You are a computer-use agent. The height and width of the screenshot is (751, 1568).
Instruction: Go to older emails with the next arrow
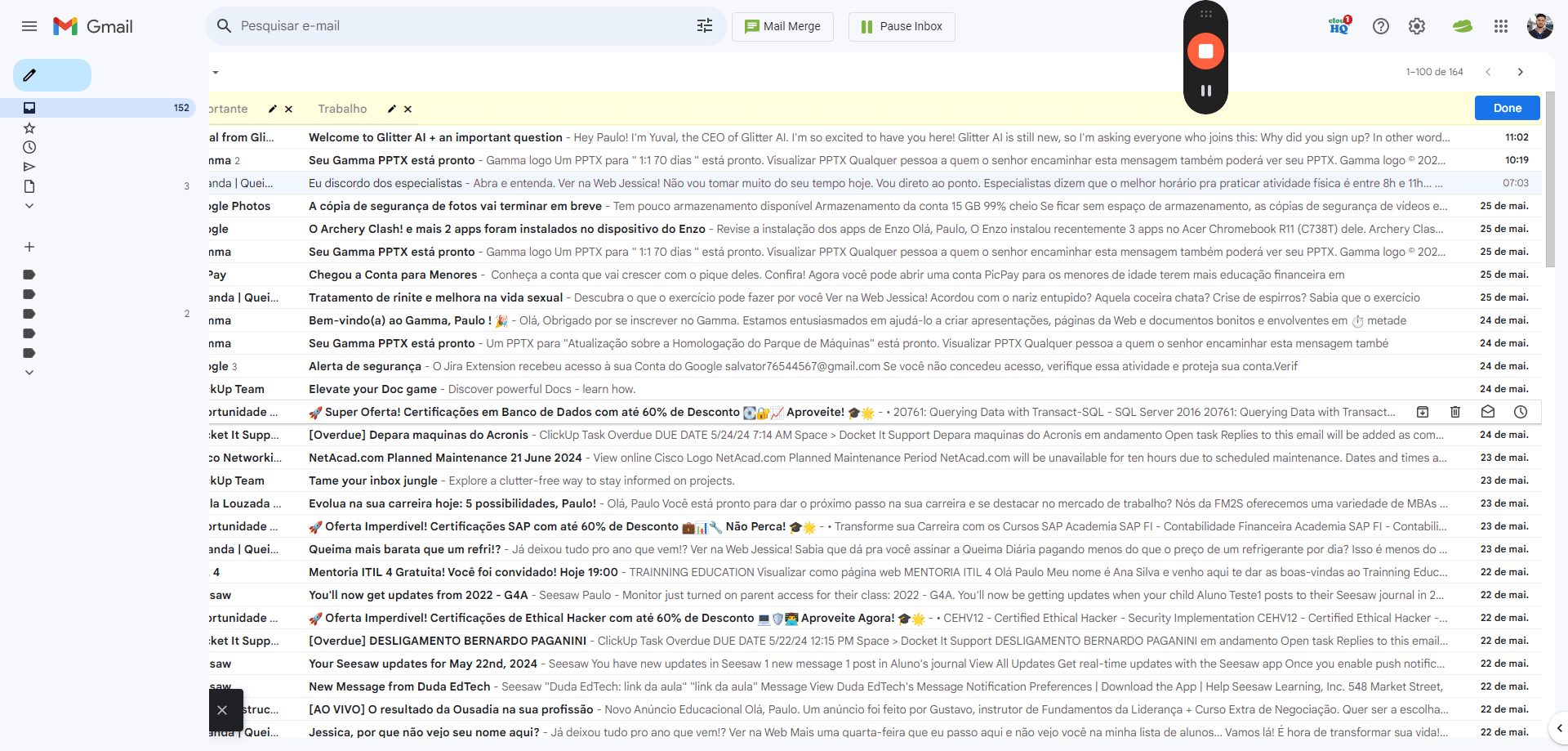pyautogui.click(x=1521, y=72)
